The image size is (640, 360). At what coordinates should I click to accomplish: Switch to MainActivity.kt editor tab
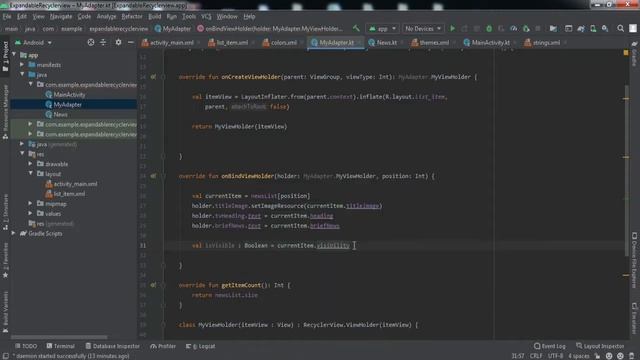pos(490,42)
